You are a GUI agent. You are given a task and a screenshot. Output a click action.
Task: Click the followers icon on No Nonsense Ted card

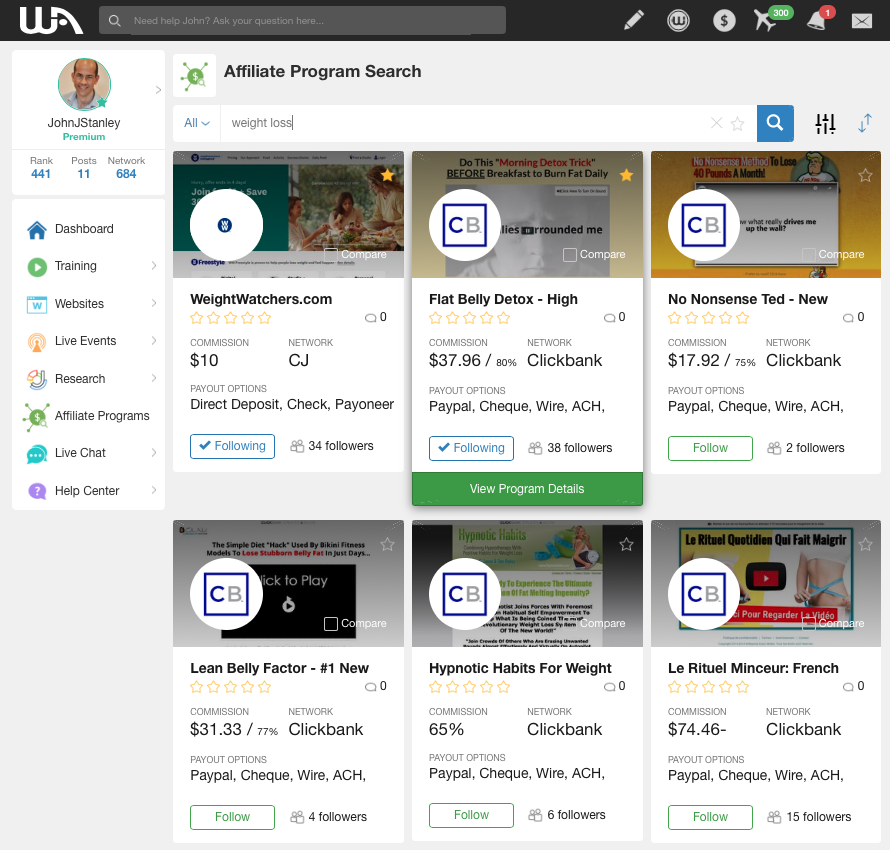[774, 448]
